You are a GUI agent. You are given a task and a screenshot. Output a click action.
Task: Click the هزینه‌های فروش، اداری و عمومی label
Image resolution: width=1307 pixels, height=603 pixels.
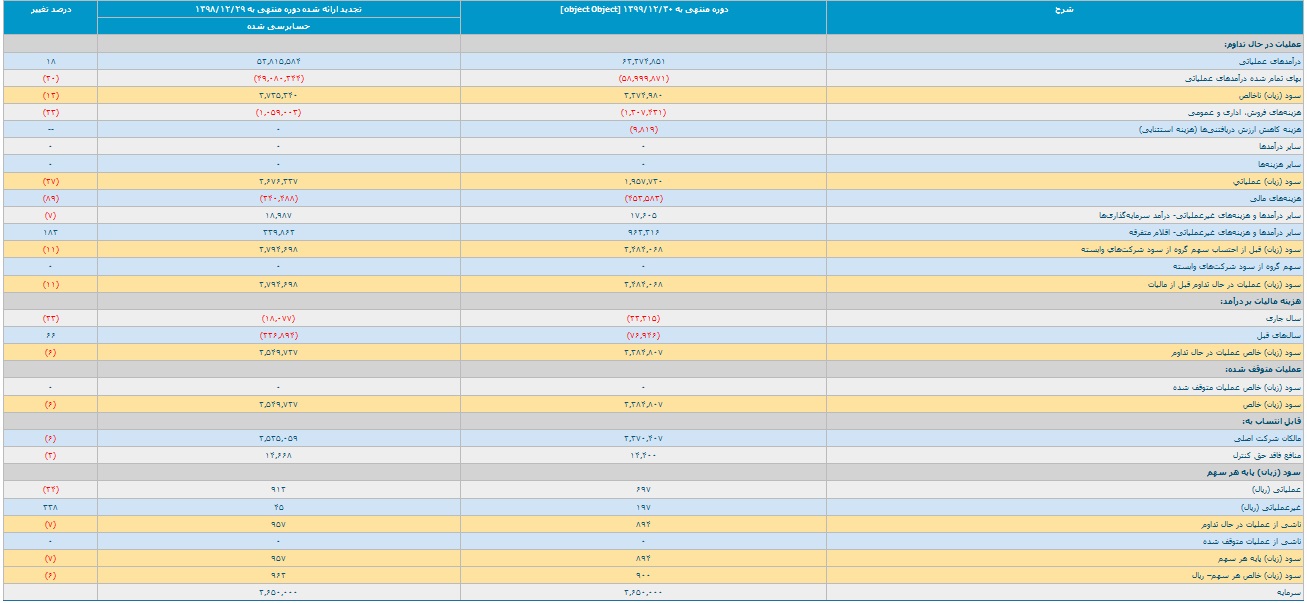1243,112
